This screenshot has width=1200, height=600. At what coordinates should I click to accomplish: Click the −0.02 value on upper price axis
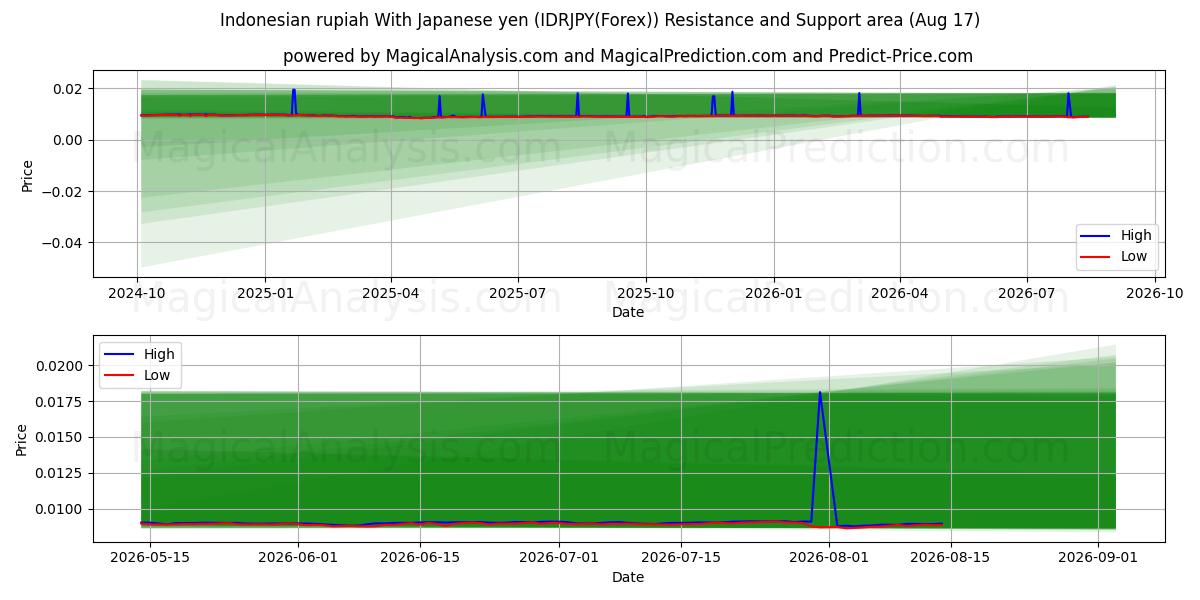pos(63,191)
